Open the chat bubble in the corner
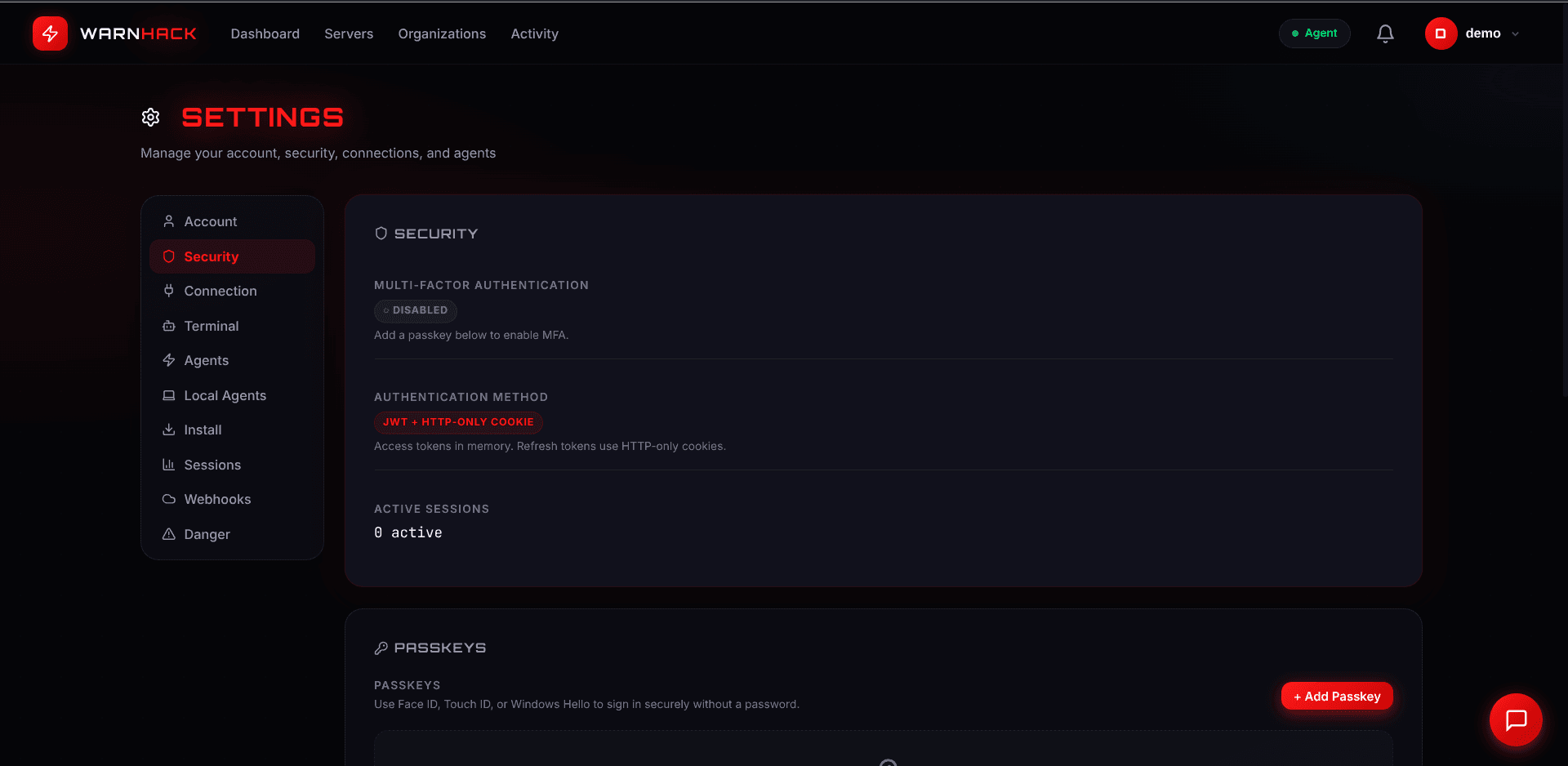Screen dimensions: 1568x766 (1516, 719)
